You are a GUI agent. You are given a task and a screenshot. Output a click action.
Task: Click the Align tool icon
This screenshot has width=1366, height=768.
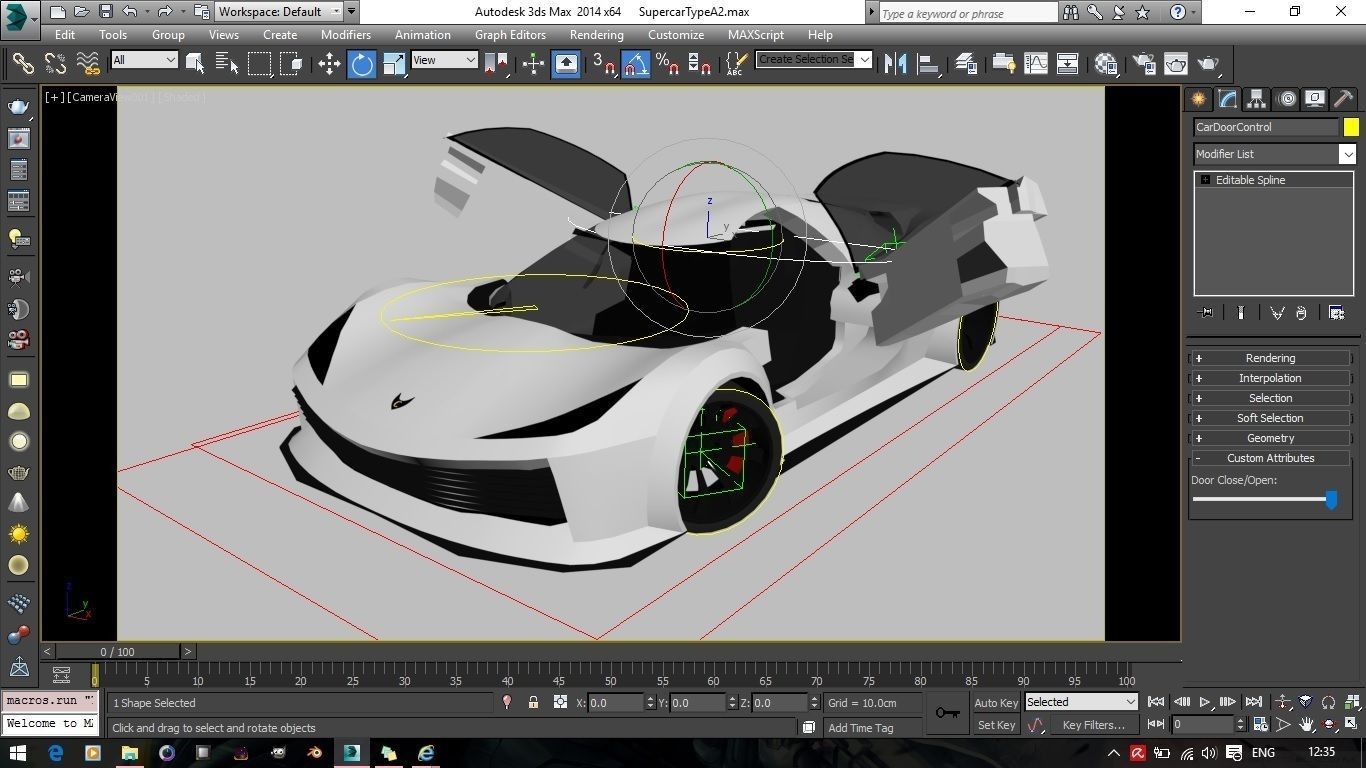pos(929,63)
